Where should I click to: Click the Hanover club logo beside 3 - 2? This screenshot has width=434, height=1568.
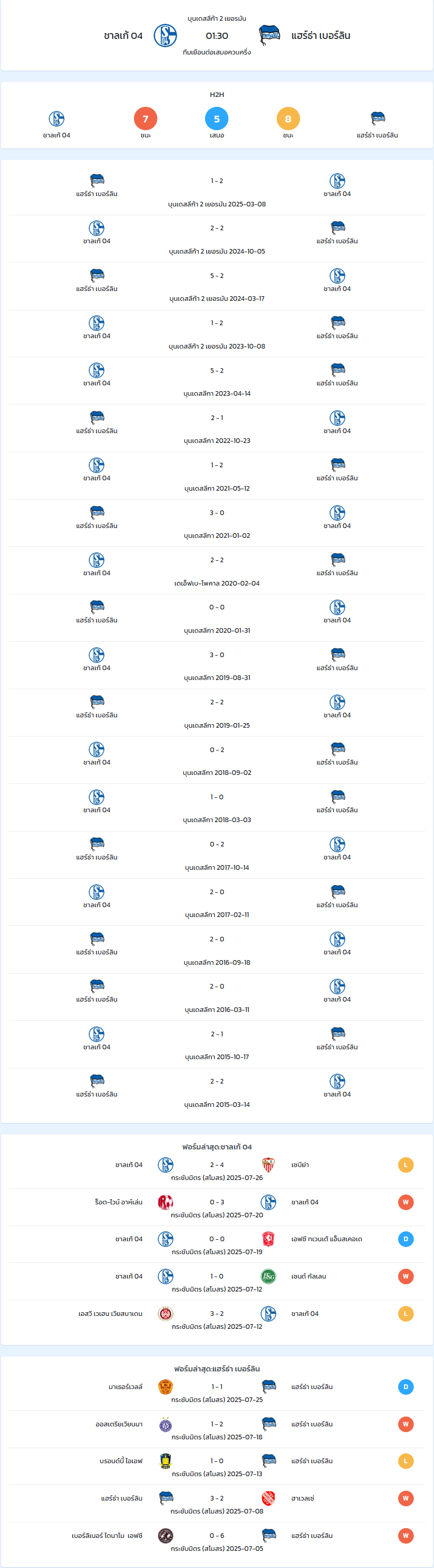[x=268, y=1498]
